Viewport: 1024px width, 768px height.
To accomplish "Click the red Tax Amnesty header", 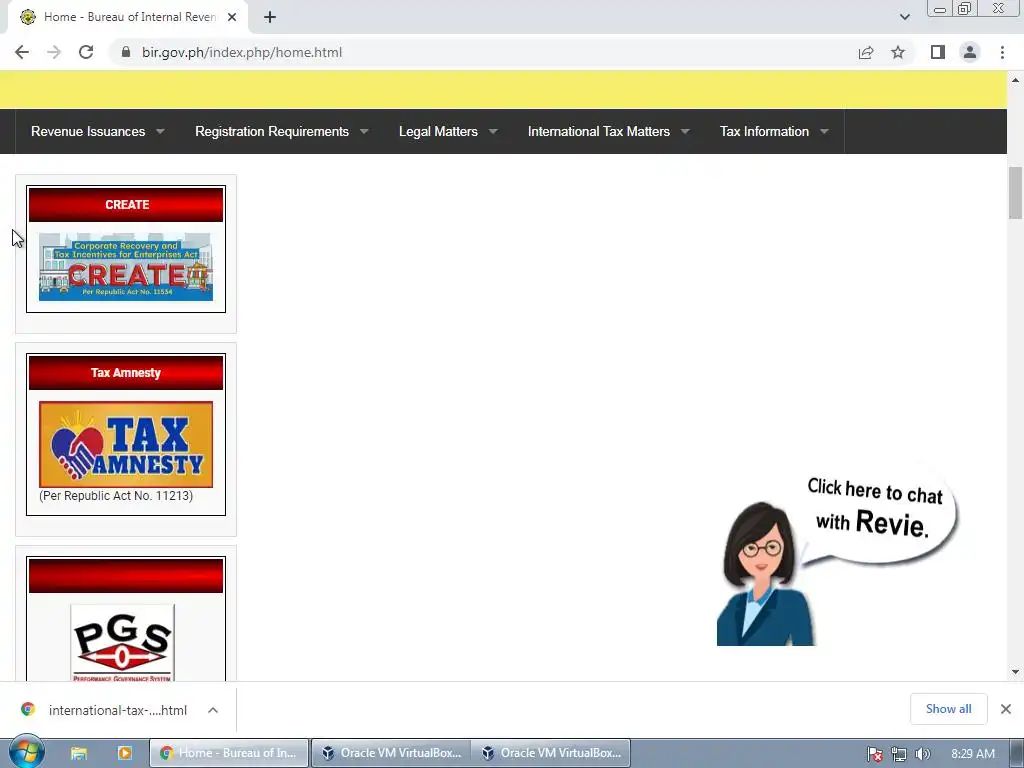I will [126, 373].
